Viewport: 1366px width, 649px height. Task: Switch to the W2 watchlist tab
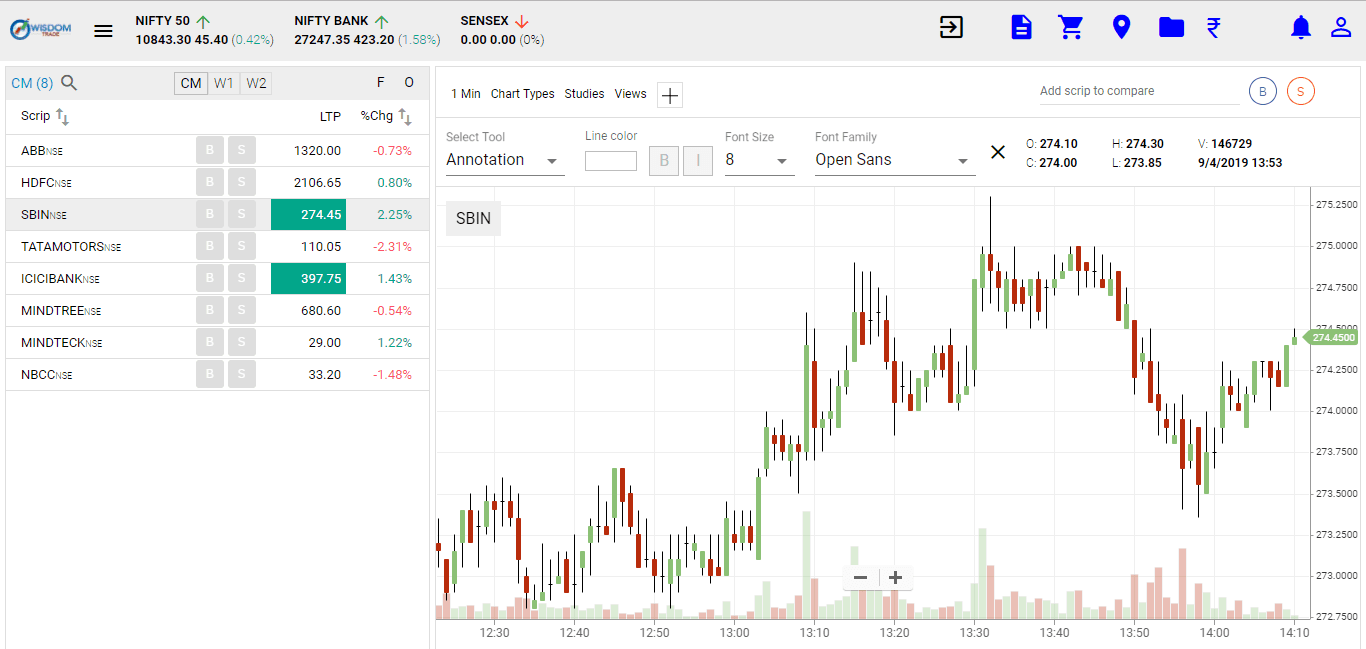pyautogui.click(x=255, y=83)
